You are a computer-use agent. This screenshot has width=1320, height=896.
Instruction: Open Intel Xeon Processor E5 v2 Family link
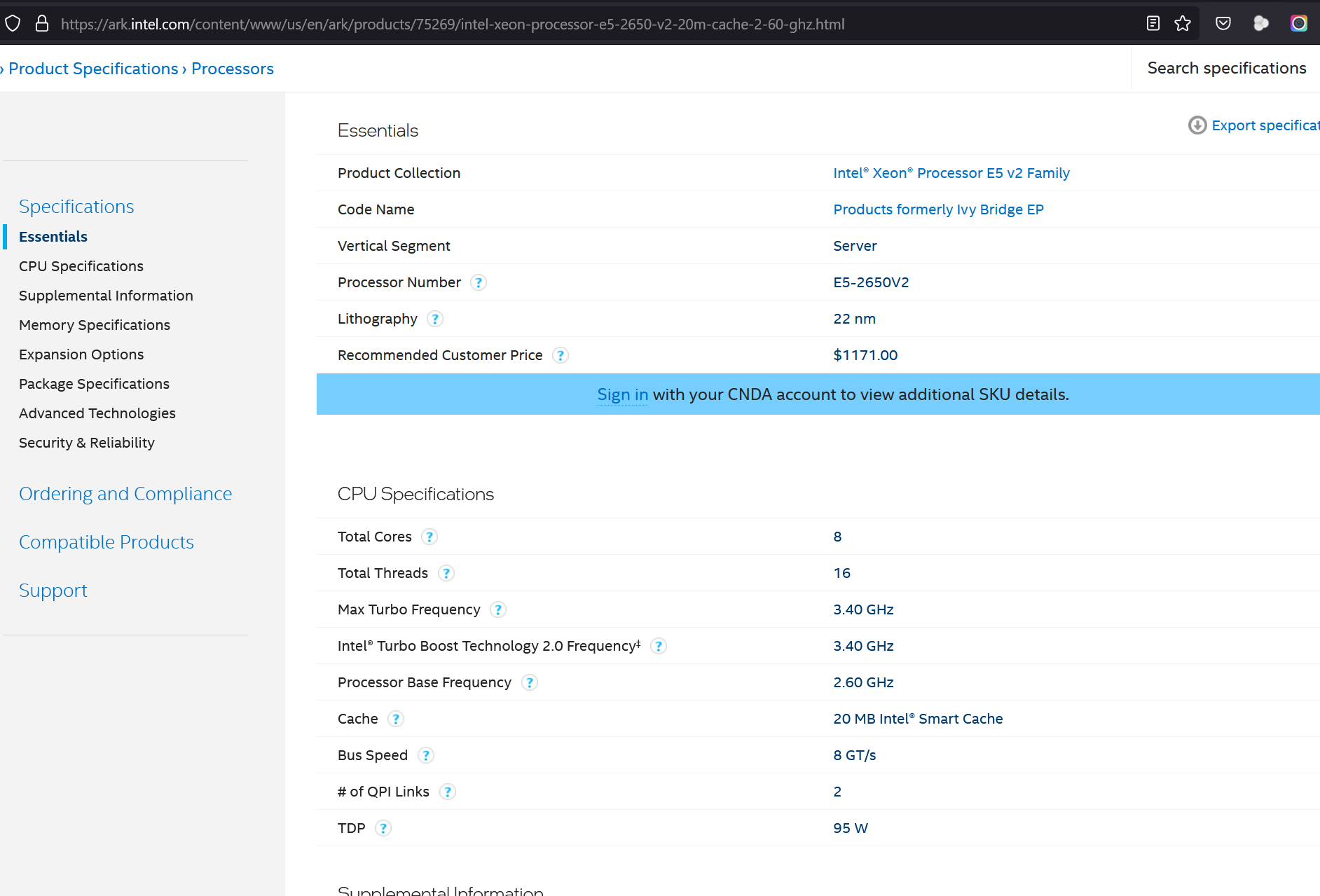(x=951, y=173)
